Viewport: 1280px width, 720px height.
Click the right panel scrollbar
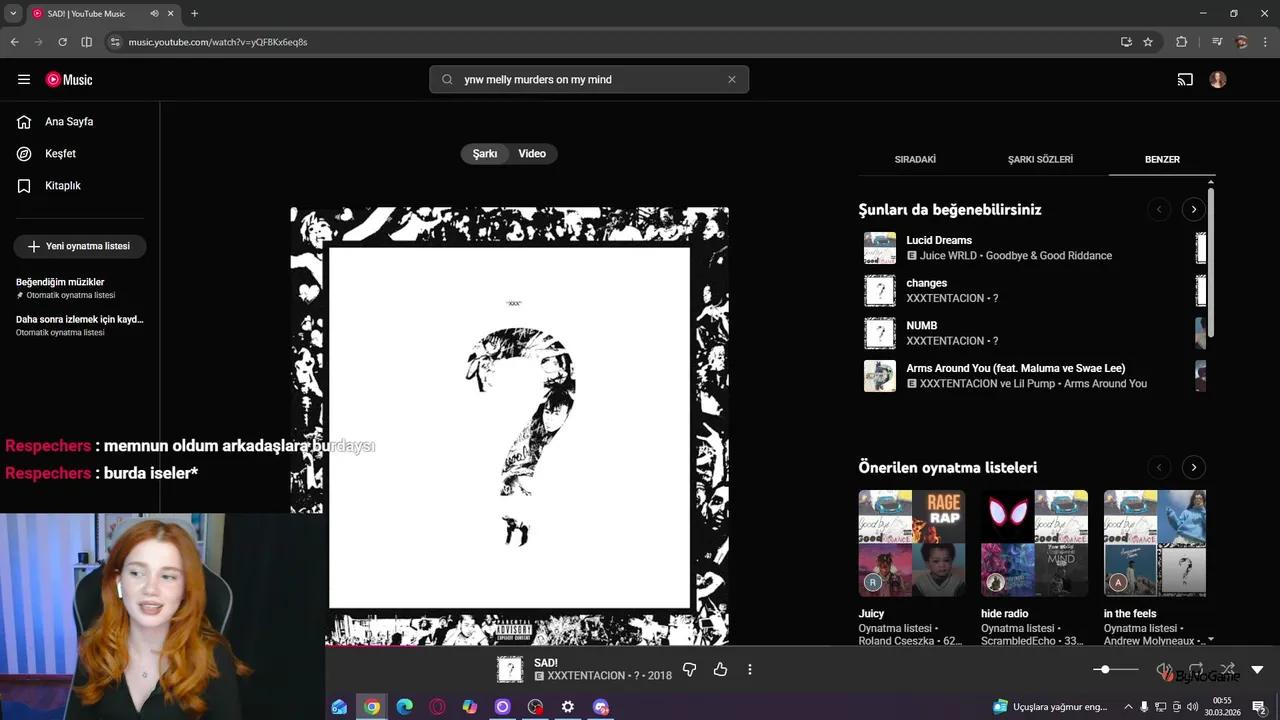(x=1211, y=260)
